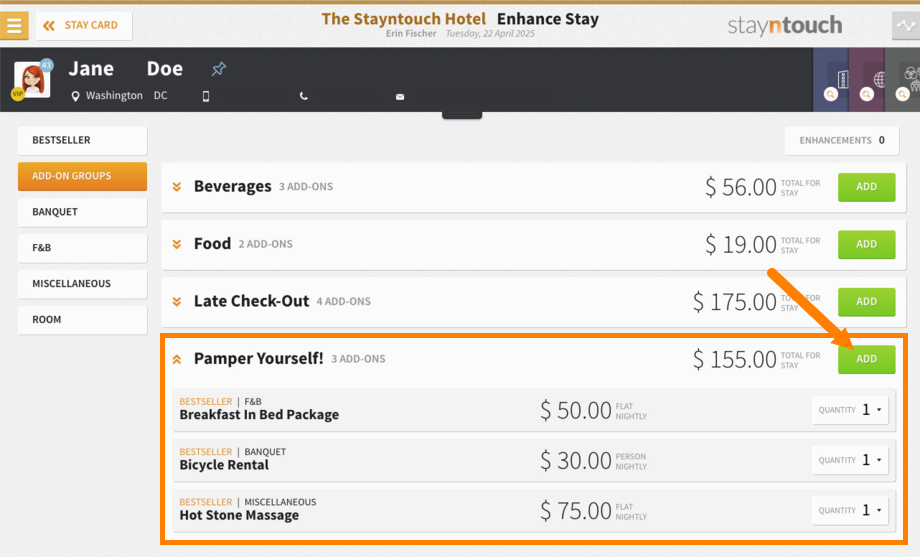Viewport: 920px width, 557px height.
Task: Expand the Late Check-Out add-on group
Action: click(177, 302)
